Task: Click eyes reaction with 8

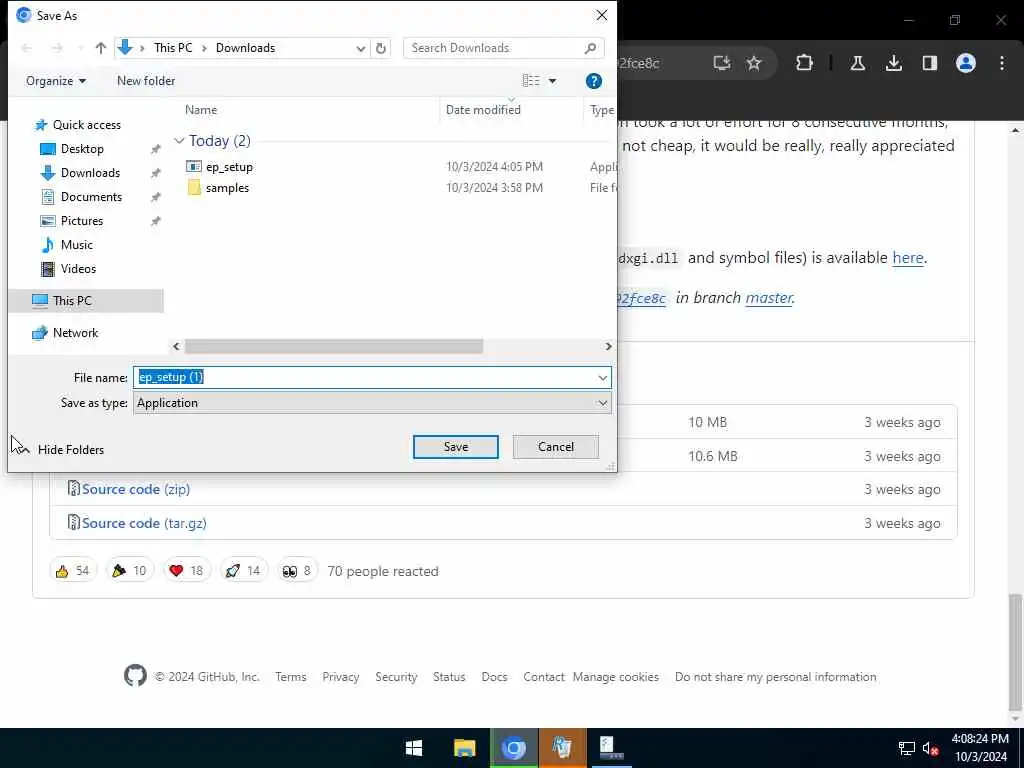Action: pyautogui.click(x=297, y=571)
